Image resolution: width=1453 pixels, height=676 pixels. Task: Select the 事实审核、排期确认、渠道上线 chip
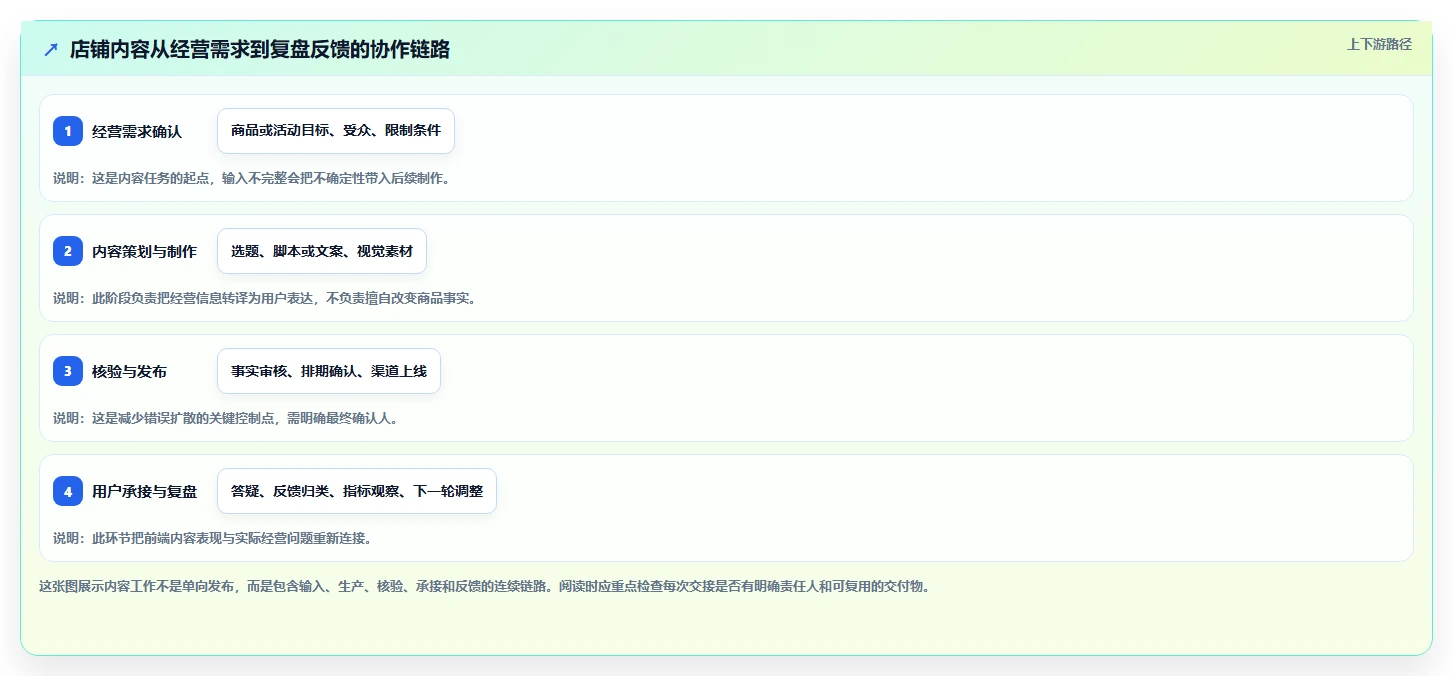329,371
